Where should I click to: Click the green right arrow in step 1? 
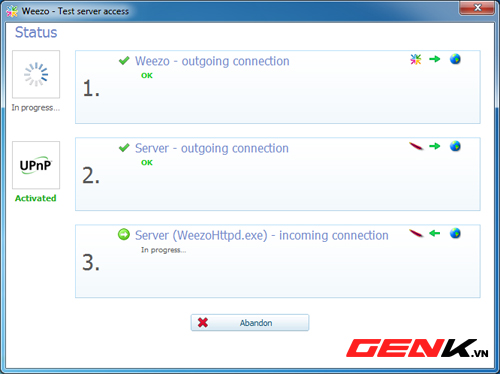[x=435, y=59]
